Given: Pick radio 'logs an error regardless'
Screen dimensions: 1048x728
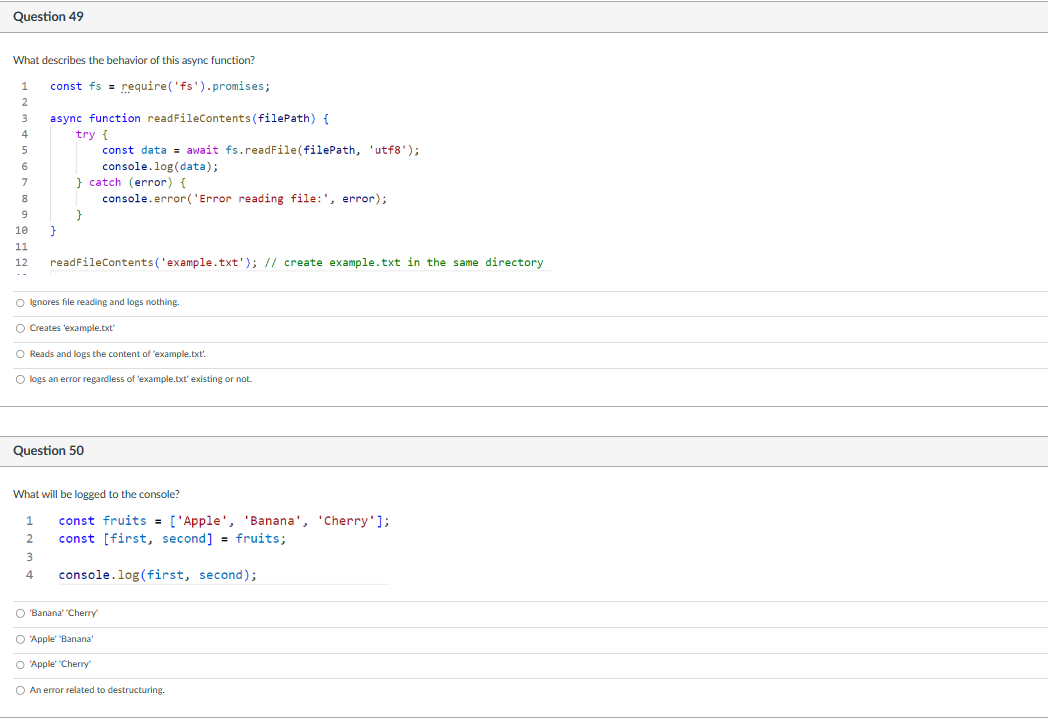Looking at the screenshot, I should tap(20, 380).
